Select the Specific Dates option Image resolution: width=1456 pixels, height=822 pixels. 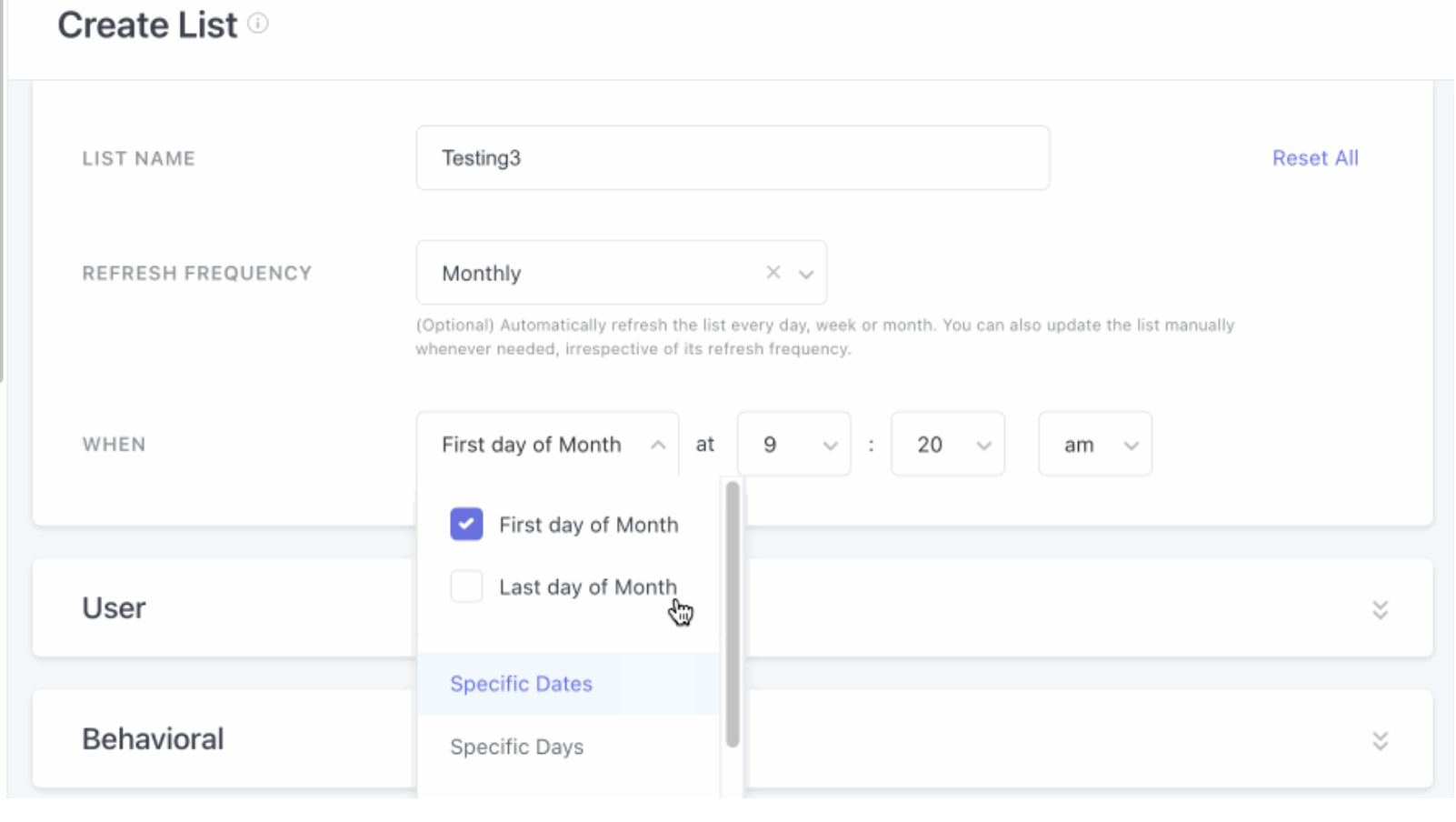tap(521, 684)
